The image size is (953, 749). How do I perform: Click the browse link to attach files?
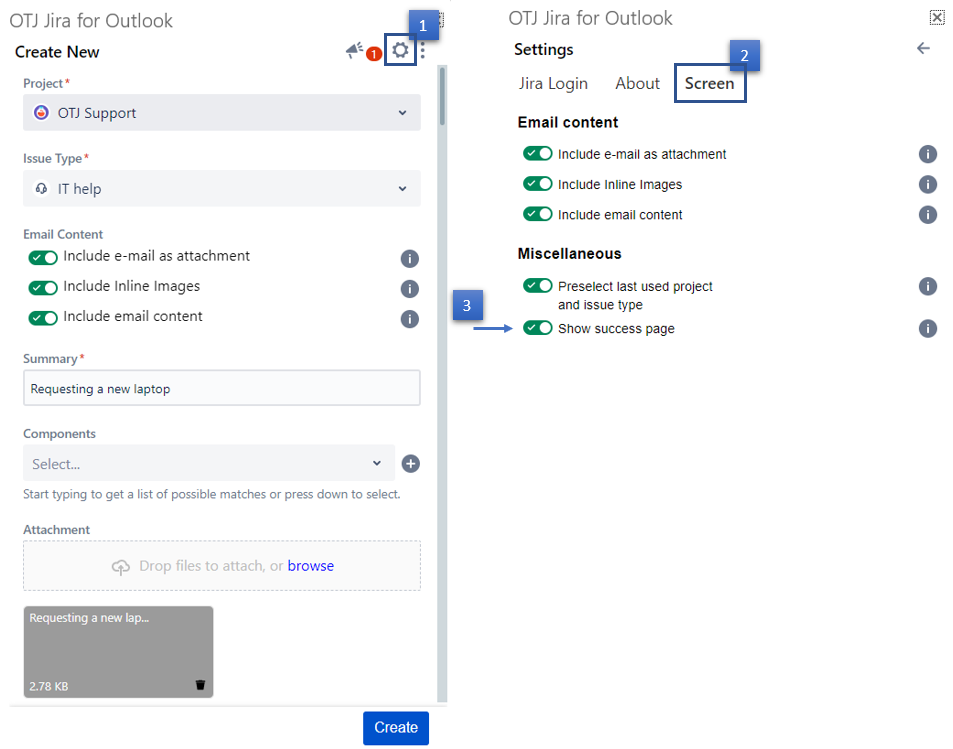[310, 566]
